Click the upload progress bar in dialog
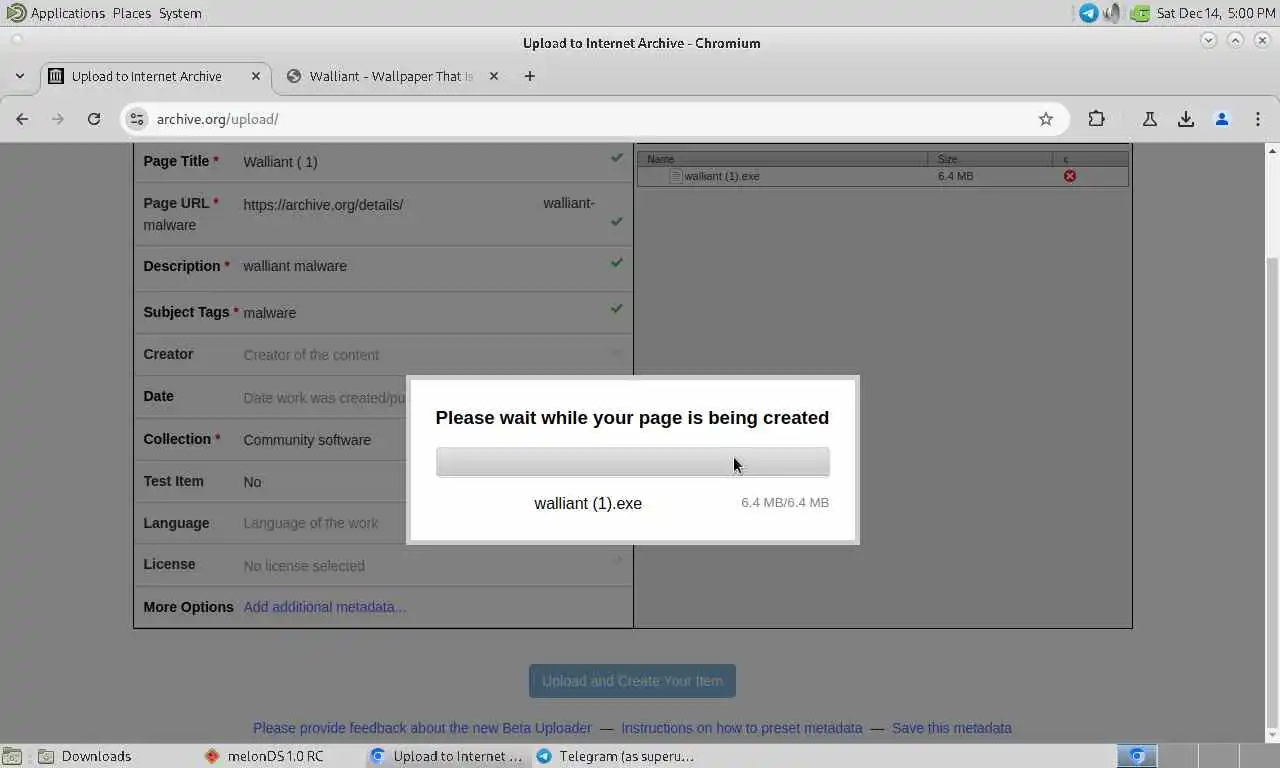Image resolution: width=1280 pixels, height=768 pixels. [x=632, y=462]
